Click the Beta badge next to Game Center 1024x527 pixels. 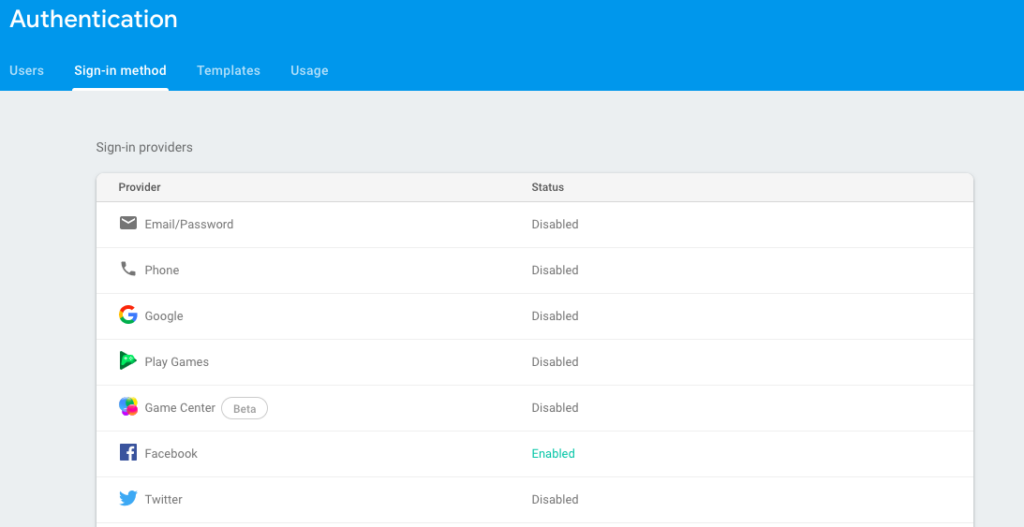click(x=244, y=408)
